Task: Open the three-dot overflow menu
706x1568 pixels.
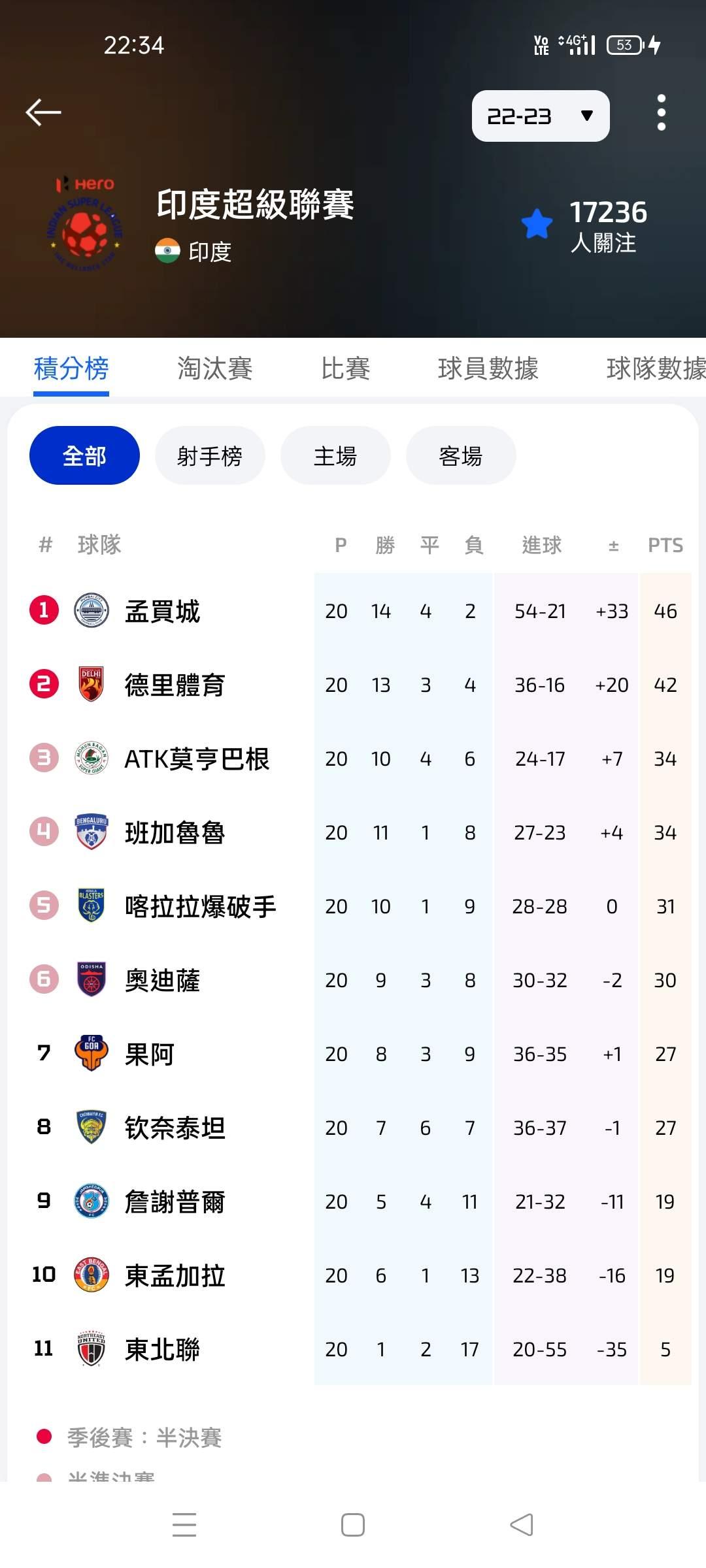Action: (661, 112)
